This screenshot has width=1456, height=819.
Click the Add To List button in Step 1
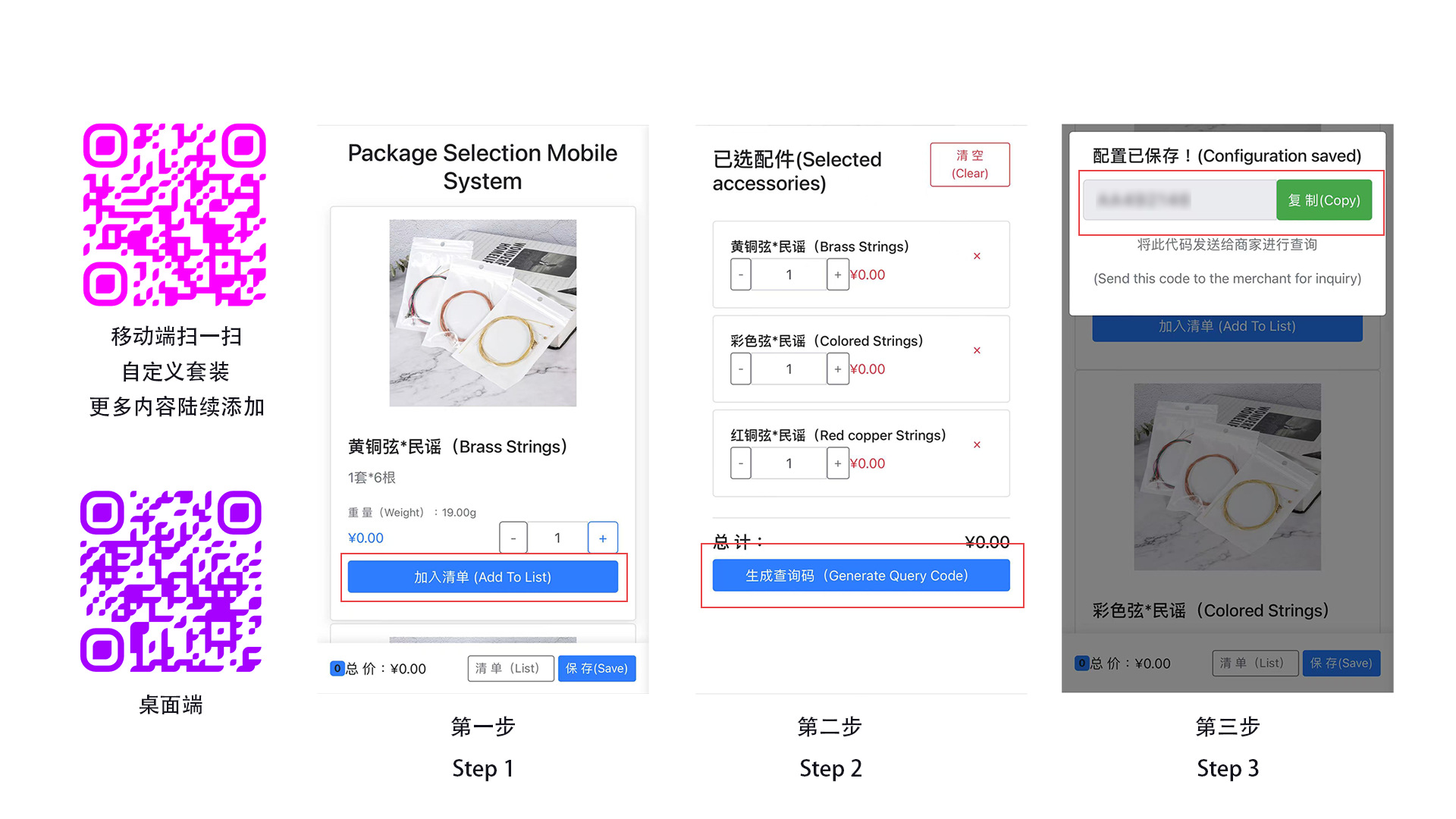point(482,577)
